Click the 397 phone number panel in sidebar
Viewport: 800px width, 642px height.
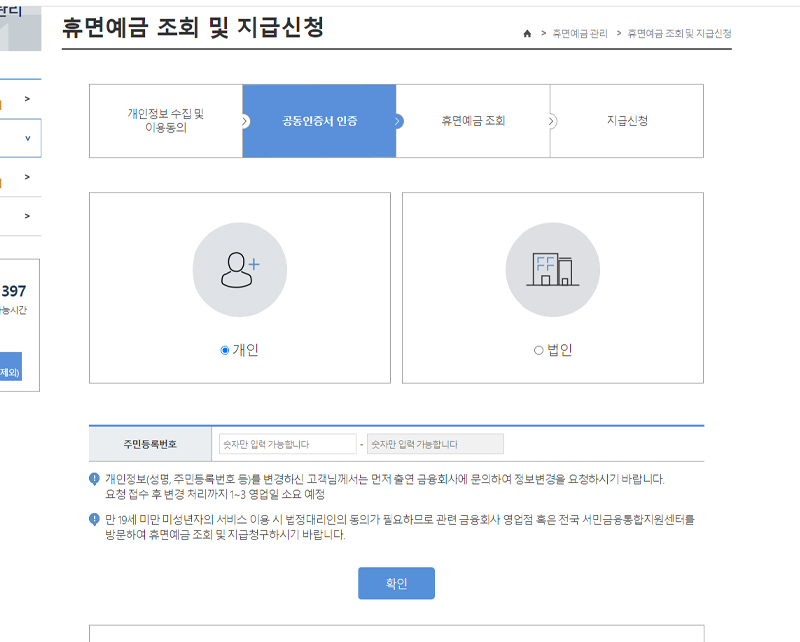[x=15, y=290]
